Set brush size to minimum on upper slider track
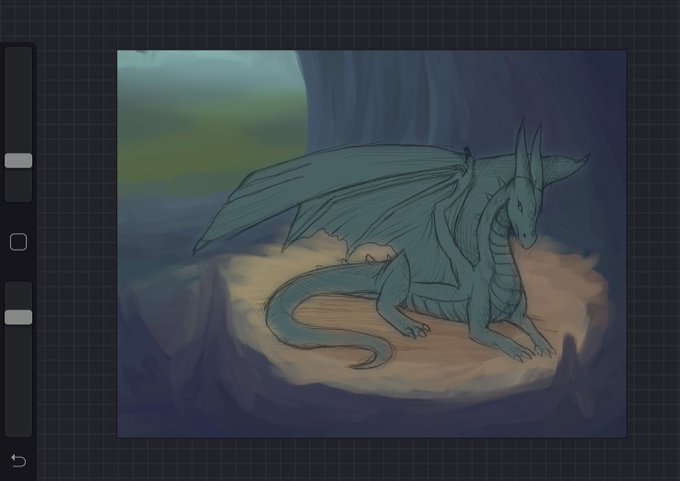 point(18,199)
